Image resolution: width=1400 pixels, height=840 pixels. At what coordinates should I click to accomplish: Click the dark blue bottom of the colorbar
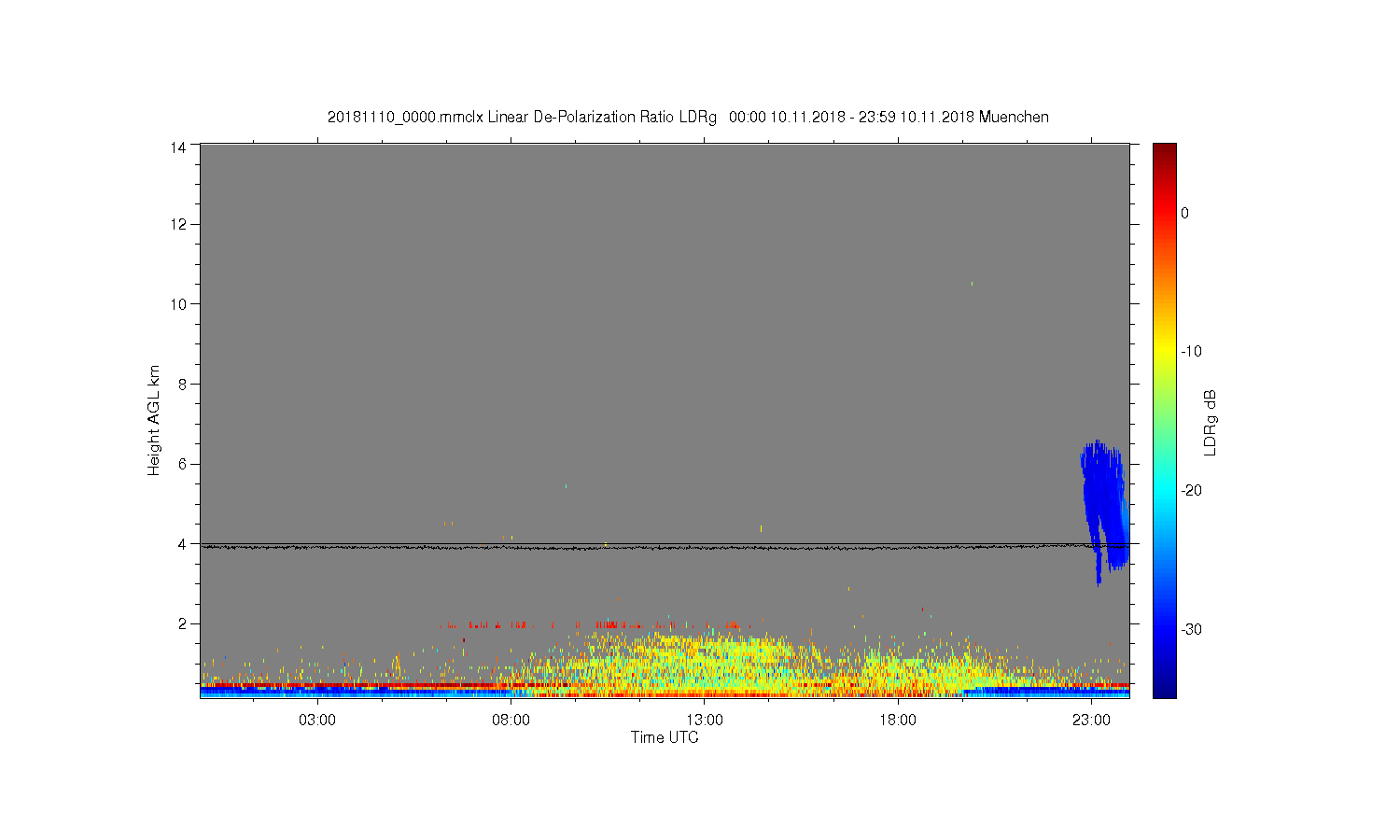click(x=1164, y=686)
